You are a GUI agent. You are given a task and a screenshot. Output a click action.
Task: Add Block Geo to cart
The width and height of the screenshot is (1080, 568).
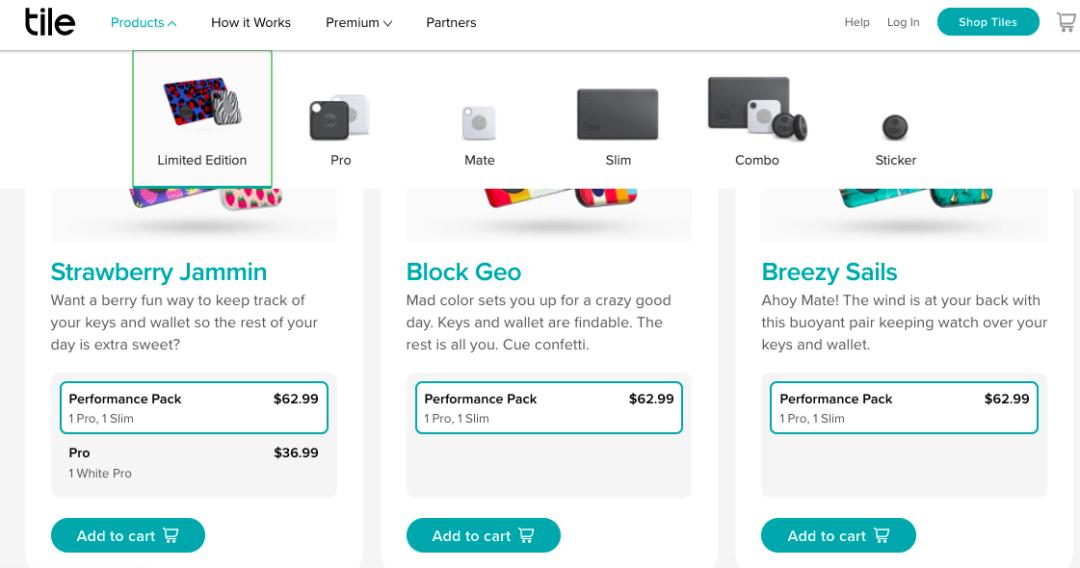click(483, 536)
